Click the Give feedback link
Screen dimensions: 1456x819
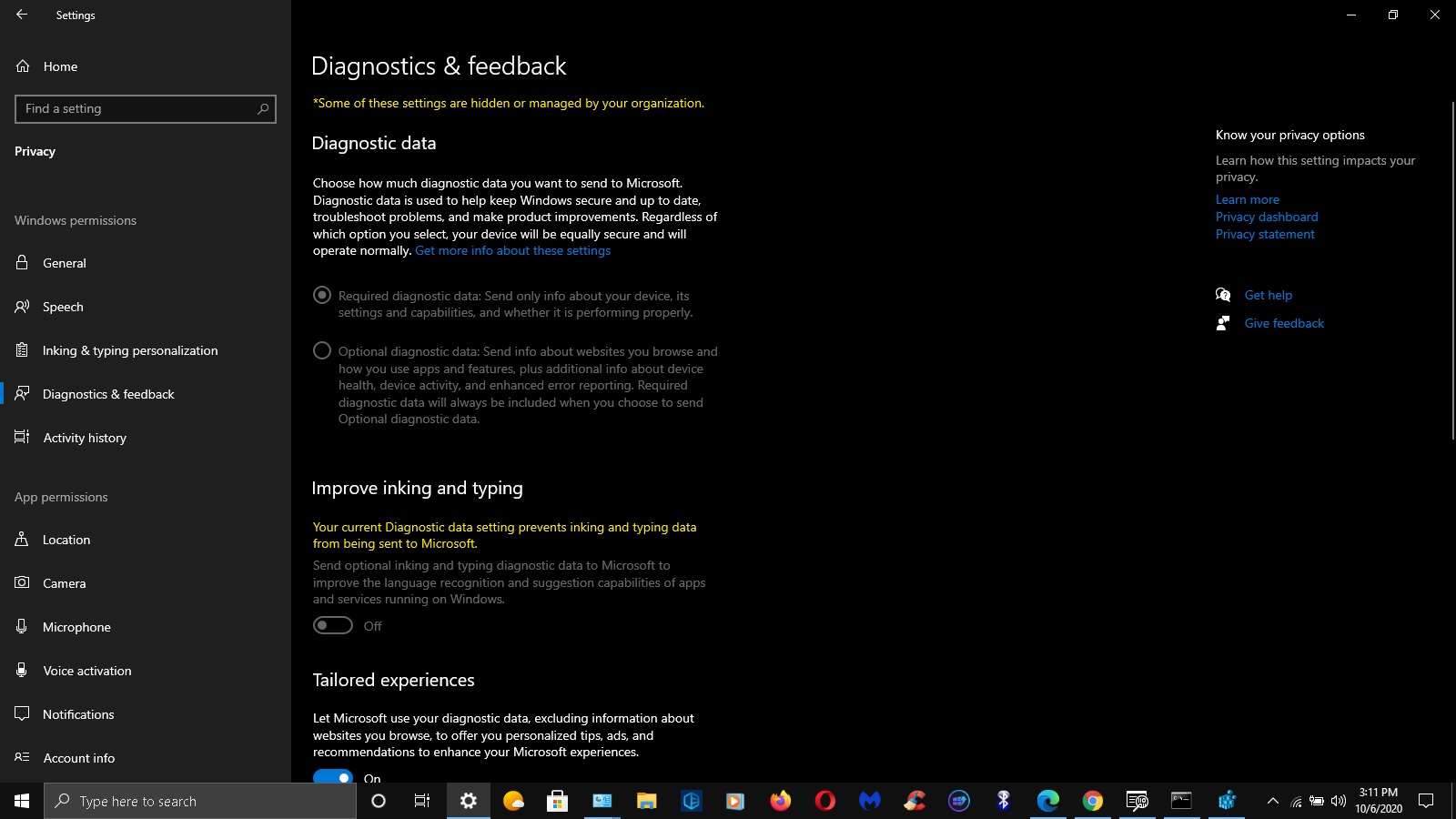point(1284,323)
